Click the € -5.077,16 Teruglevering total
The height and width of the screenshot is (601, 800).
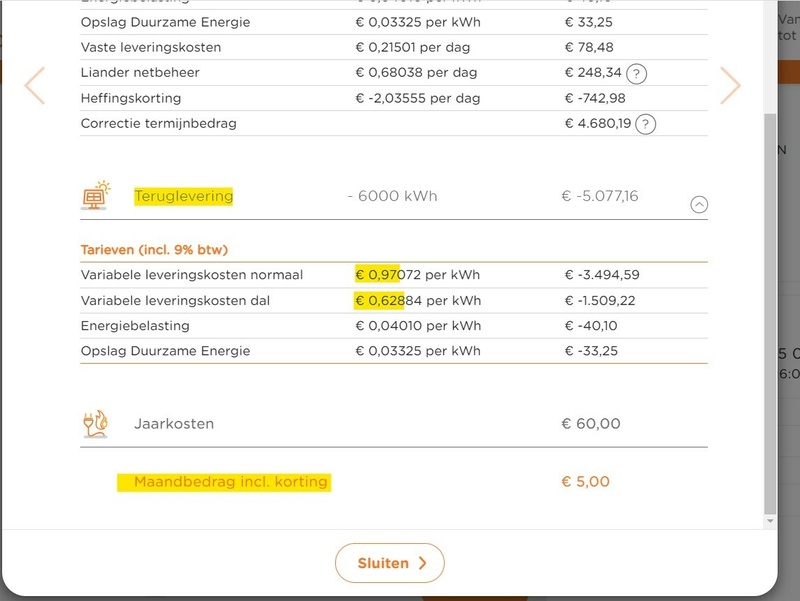599,196
